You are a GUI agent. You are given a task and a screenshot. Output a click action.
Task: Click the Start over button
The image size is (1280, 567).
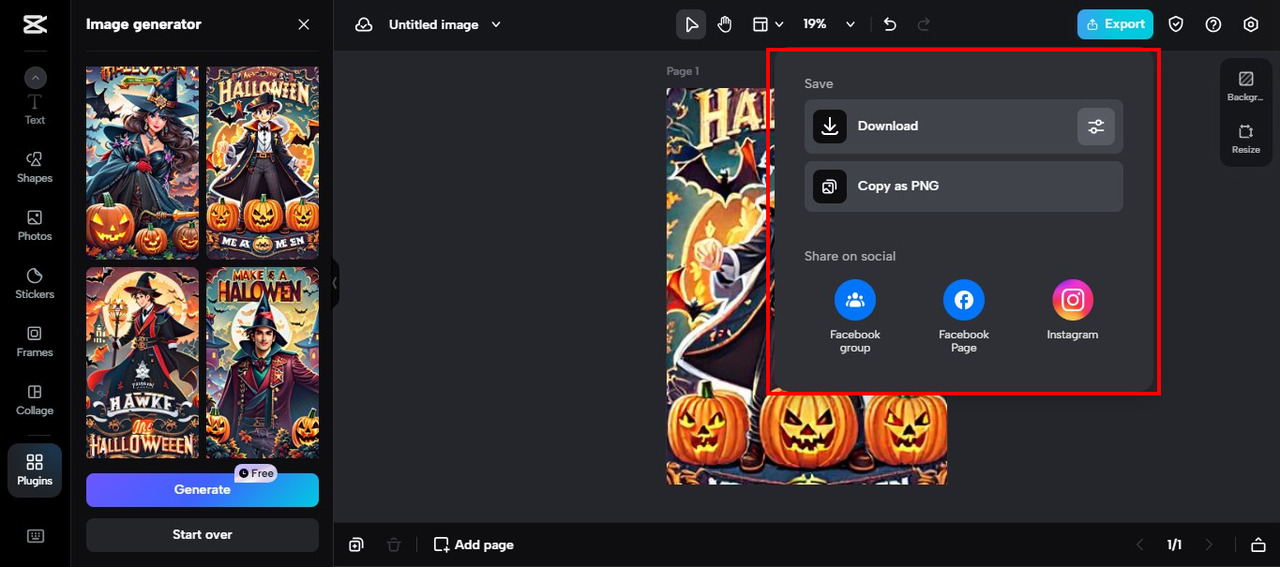coord(202,535)
